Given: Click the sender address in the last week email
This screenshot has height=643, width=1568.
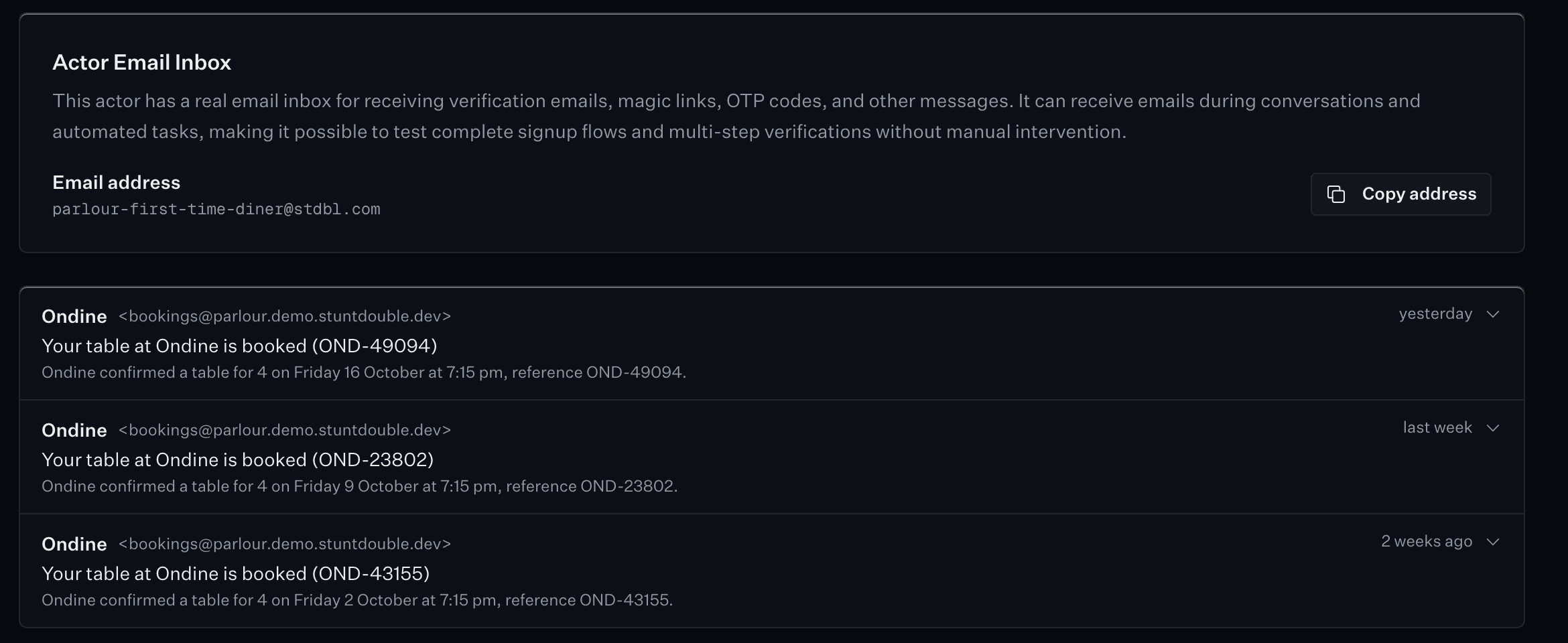Looking at the screenshot, I should tap(285, 430).
